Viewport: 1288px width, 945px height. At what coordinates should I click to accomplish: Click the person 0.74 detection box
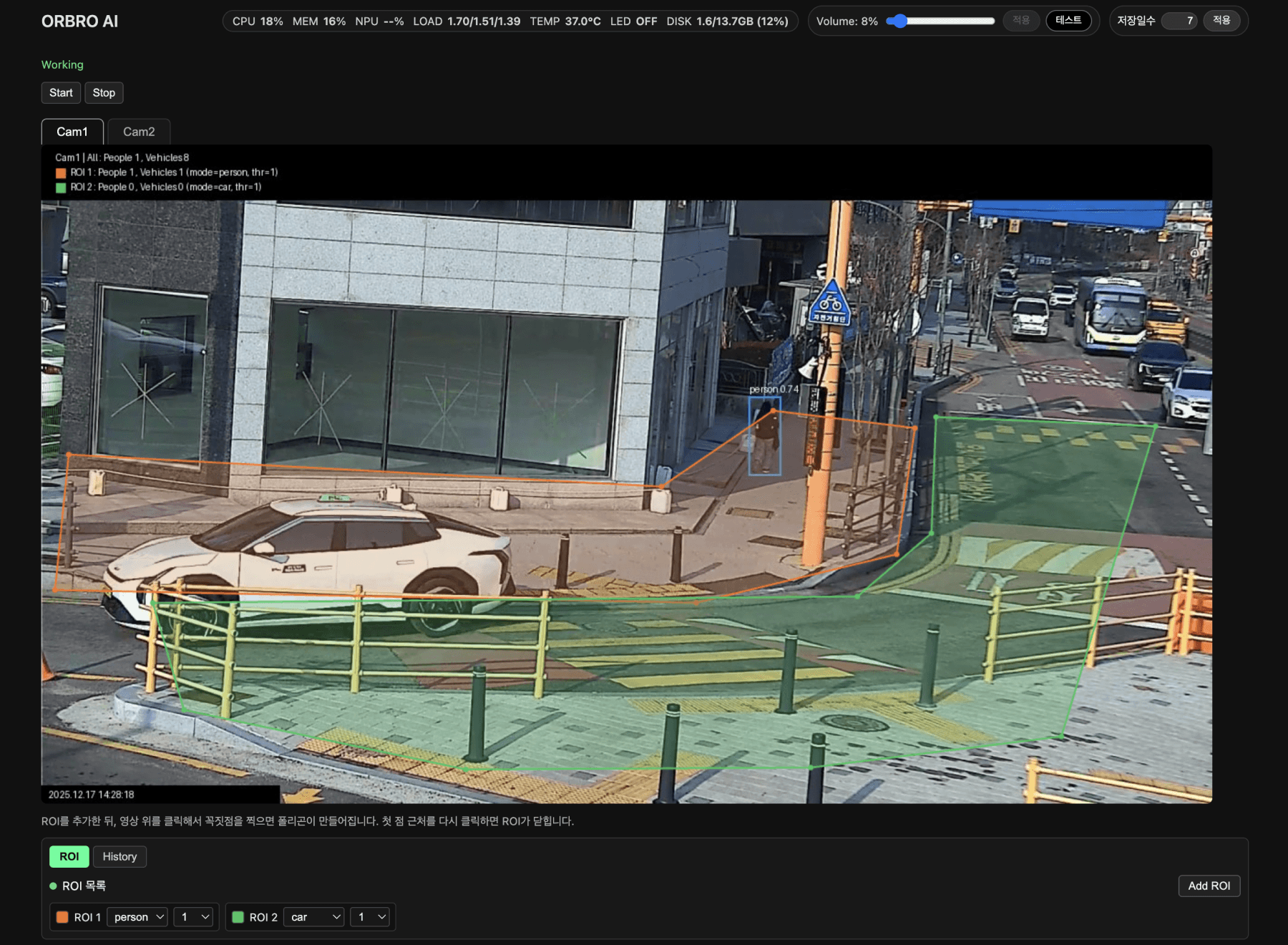point(764,436)
